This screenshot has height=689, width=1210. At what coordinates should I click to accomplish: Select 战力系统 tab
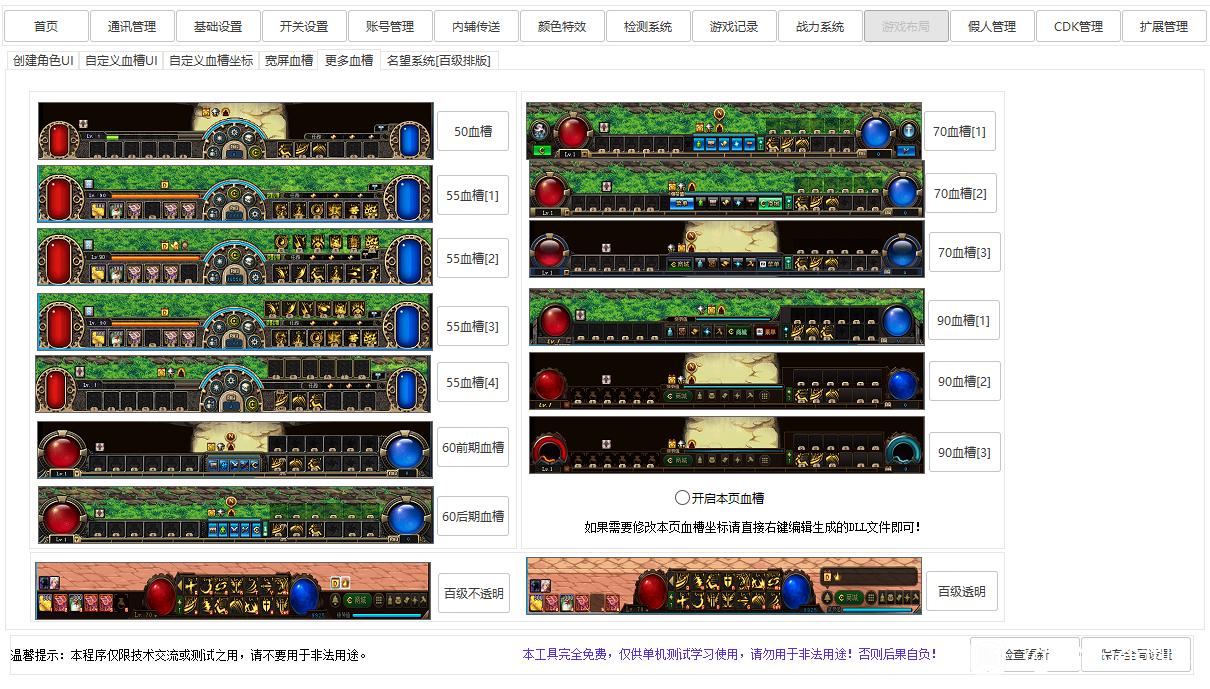(820, 26)
